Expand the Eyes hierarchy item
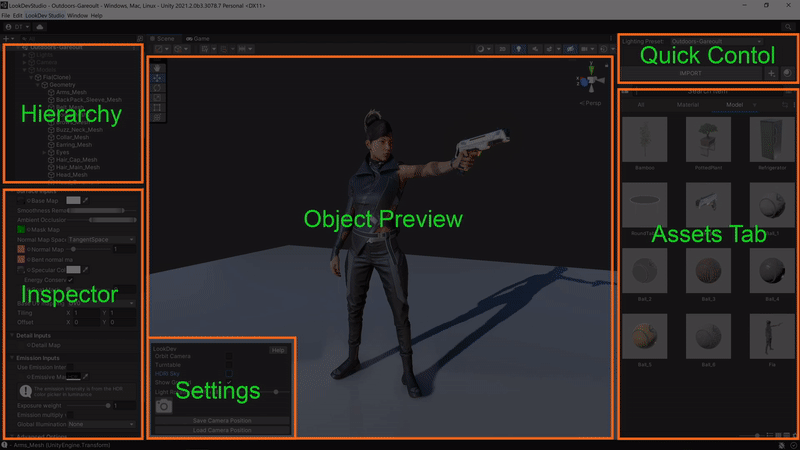The height and width of the screenshot is (450, 800). (x=44, y=152)
